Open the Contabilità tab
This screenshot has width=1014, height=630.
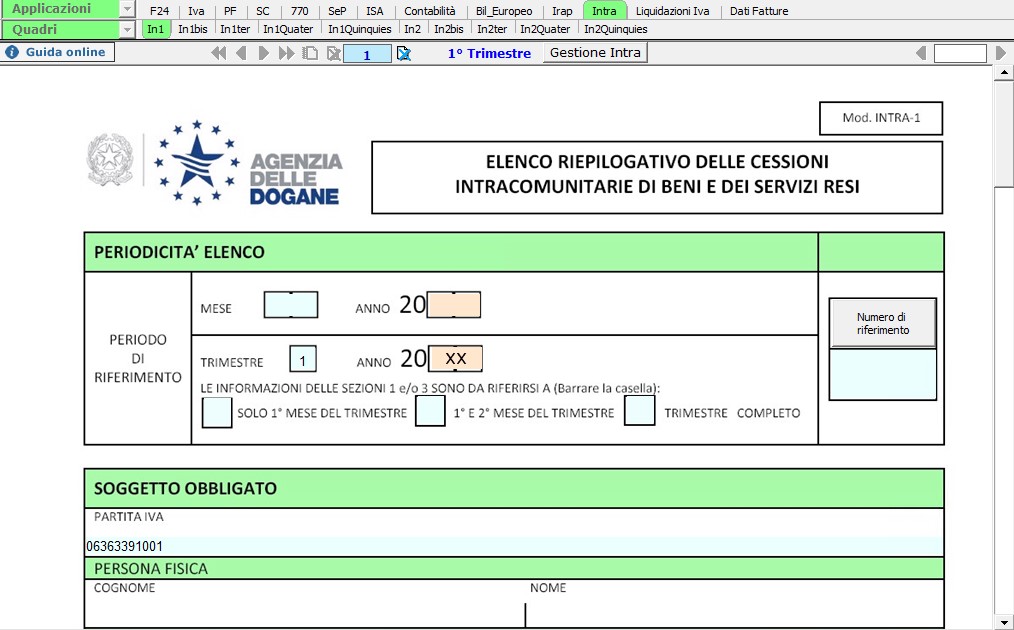(x=430, y=10)
